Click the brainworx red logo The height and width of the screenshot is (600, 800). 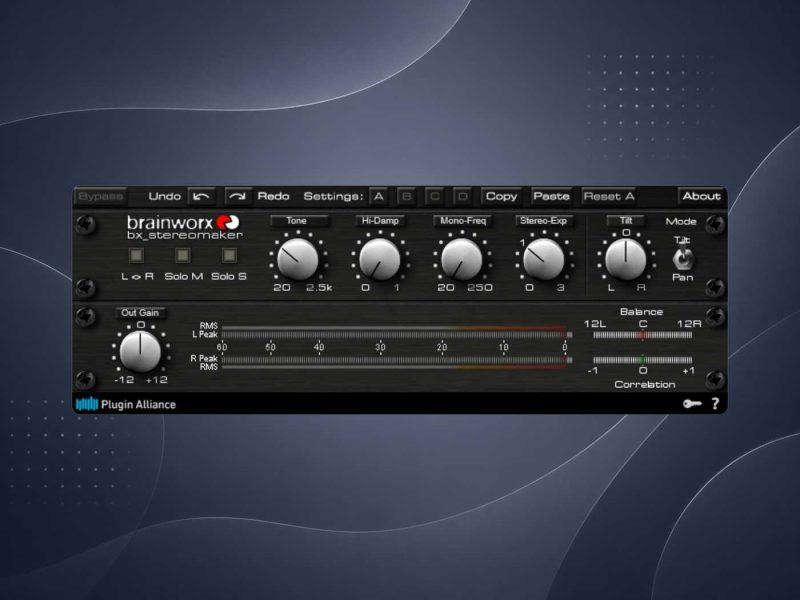pyautogui.click(x=228, y=222)
